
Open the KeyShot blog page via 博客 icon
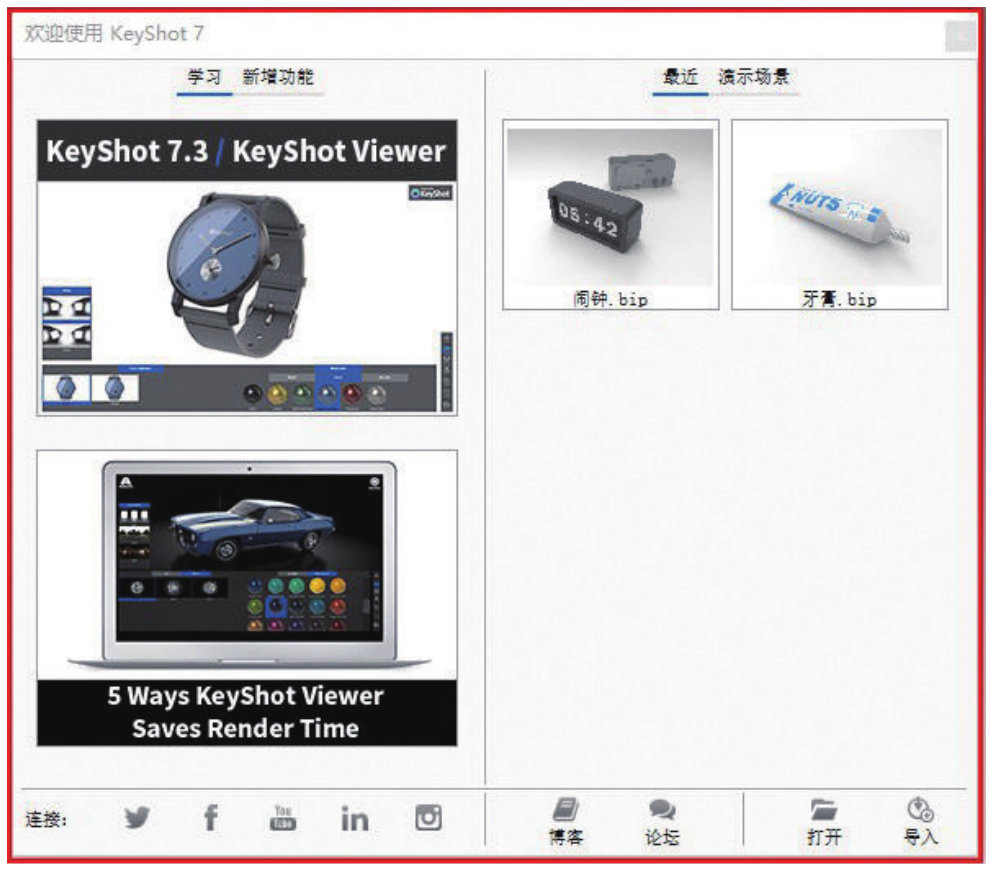pos(565,818)
